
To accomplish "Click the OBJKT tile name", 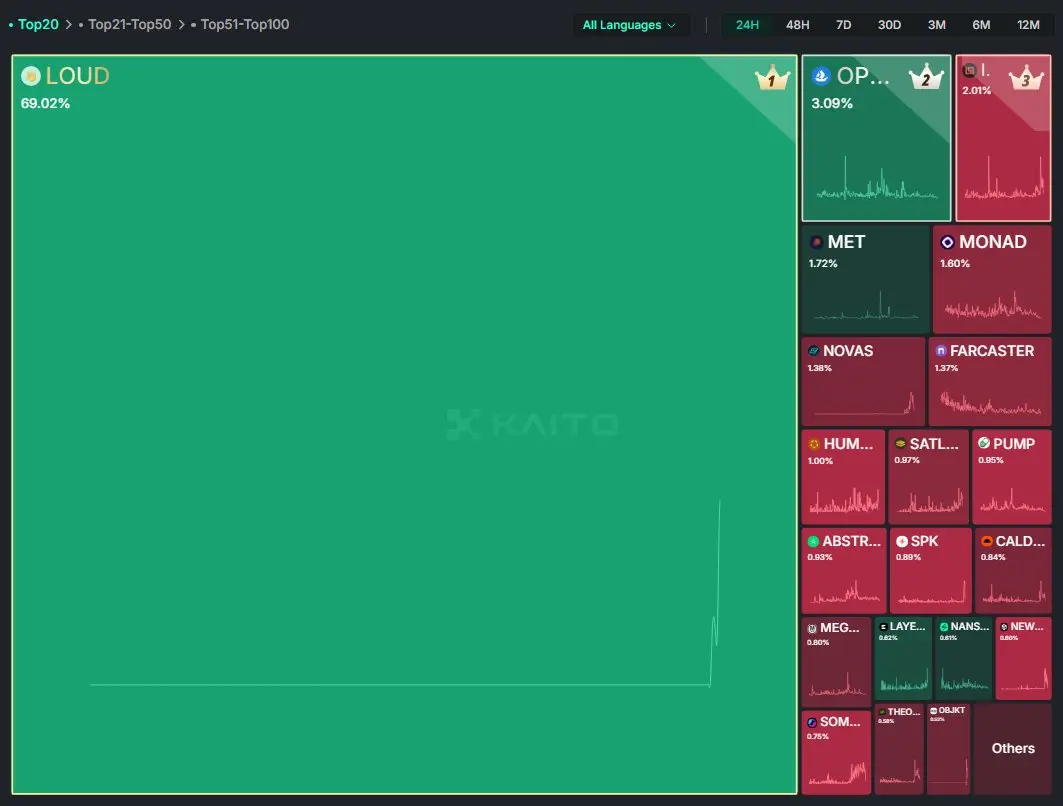I will (x=951, y=710).
